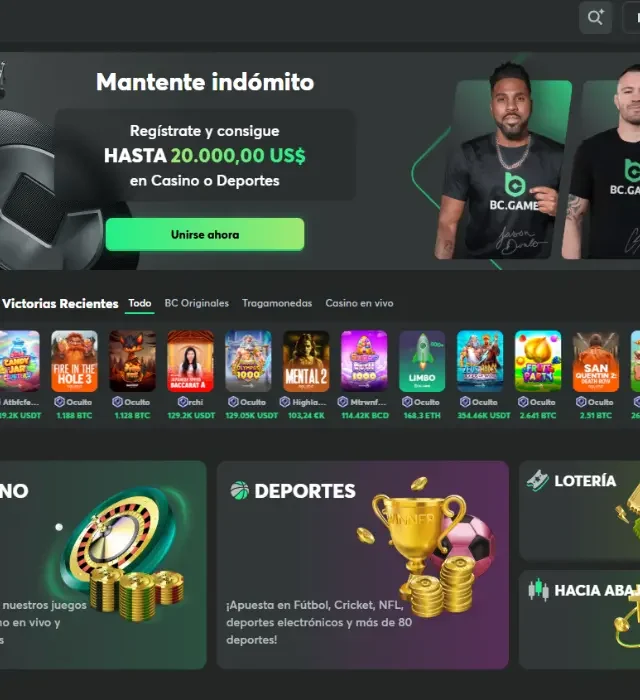Switch to BC Originales tab
The height and width of the screenshot is (700, 640).
[x=197, y=303]
